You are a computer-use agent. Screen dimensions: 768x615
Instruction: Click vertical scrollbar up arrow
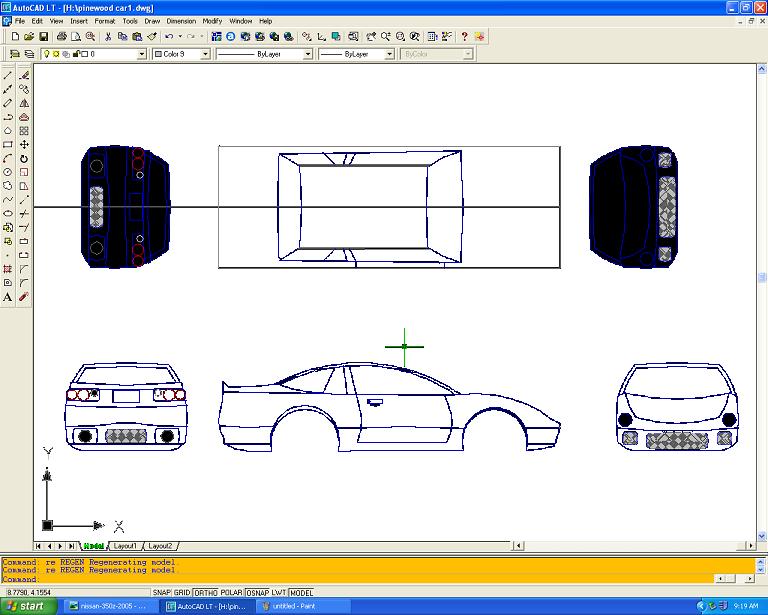pos(762,69)
